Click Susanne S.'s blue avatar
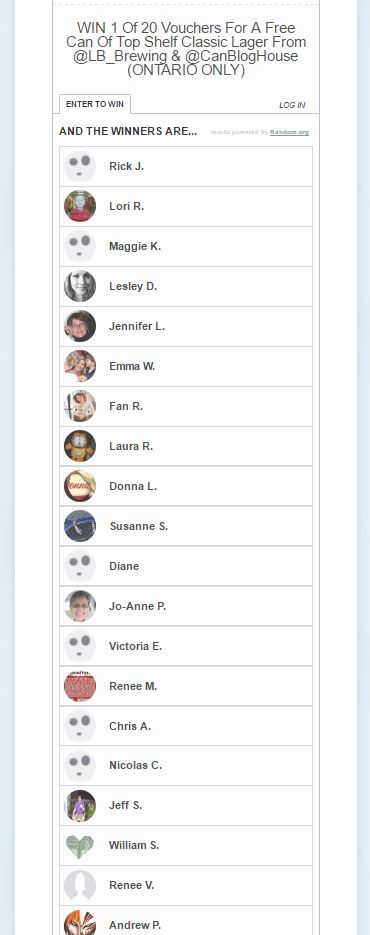This screenshot has height=935, width=370. pos(80,526)
